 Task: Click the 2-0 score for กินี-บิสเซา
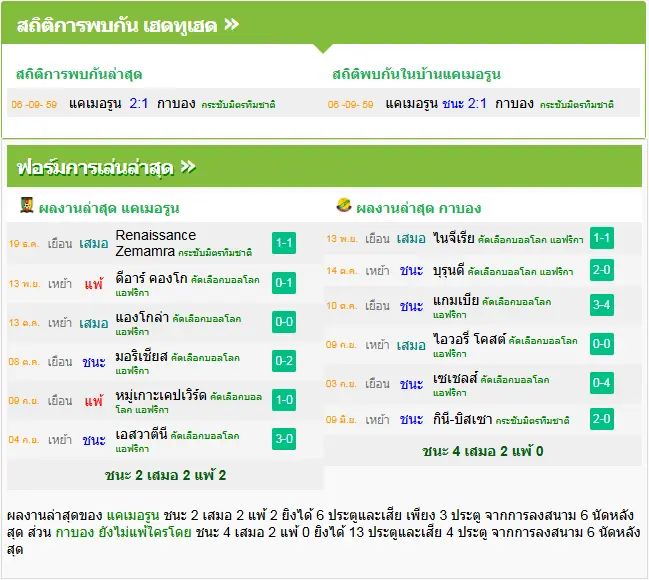click(x=602, y=419)
